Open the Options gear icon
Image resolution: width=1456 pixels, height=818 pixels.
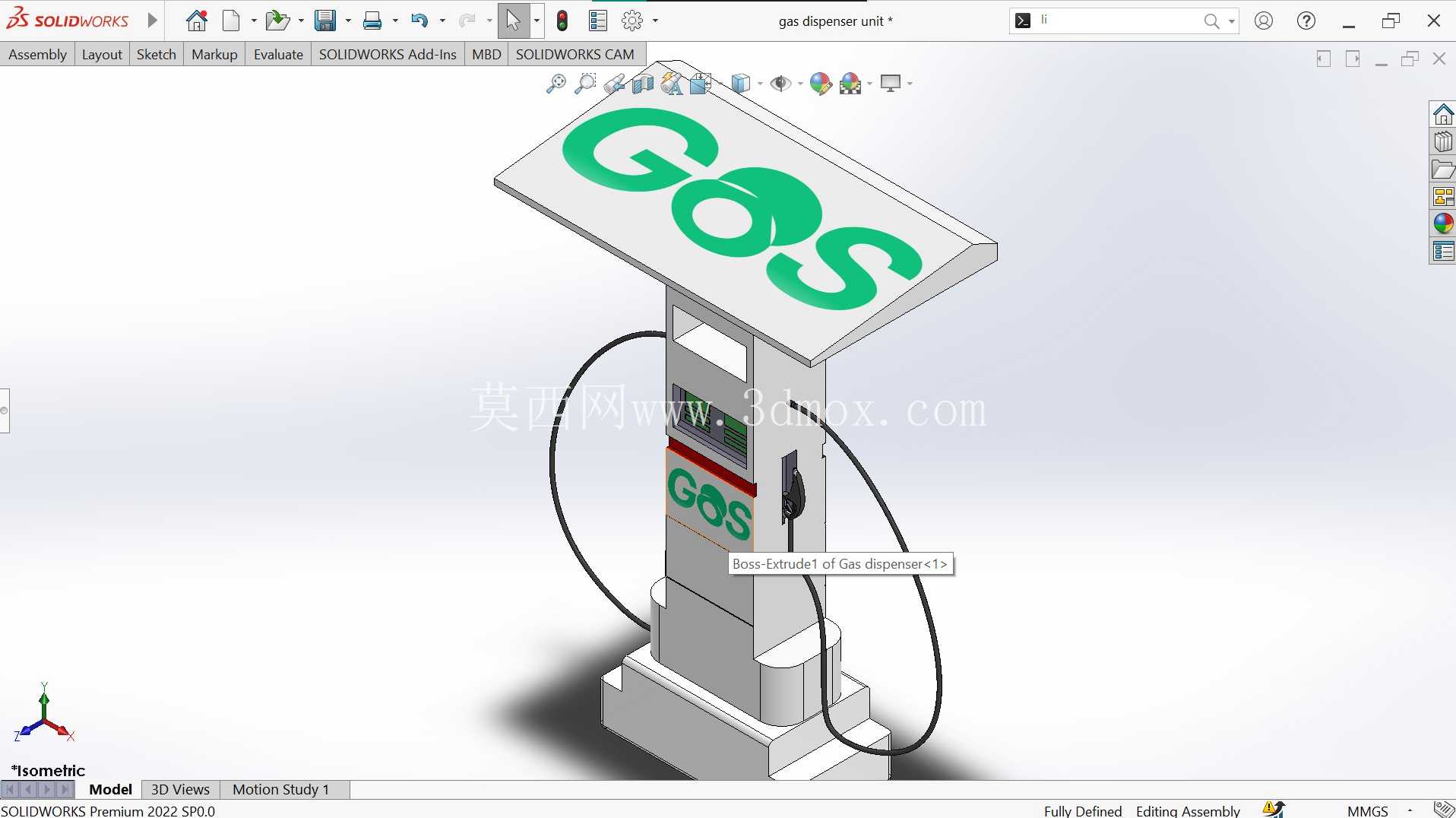tap(632, 21)
